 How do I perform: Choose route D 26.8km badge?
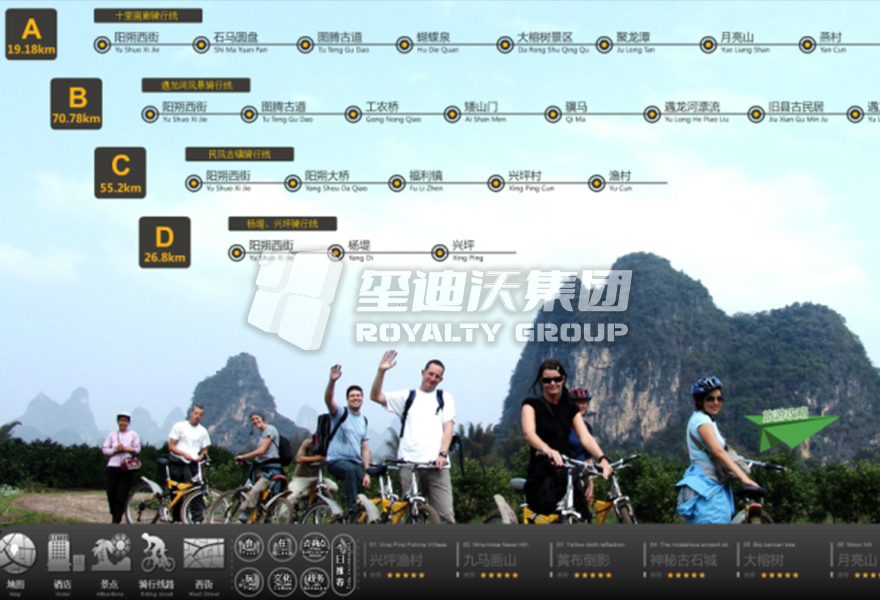(164, 242)
